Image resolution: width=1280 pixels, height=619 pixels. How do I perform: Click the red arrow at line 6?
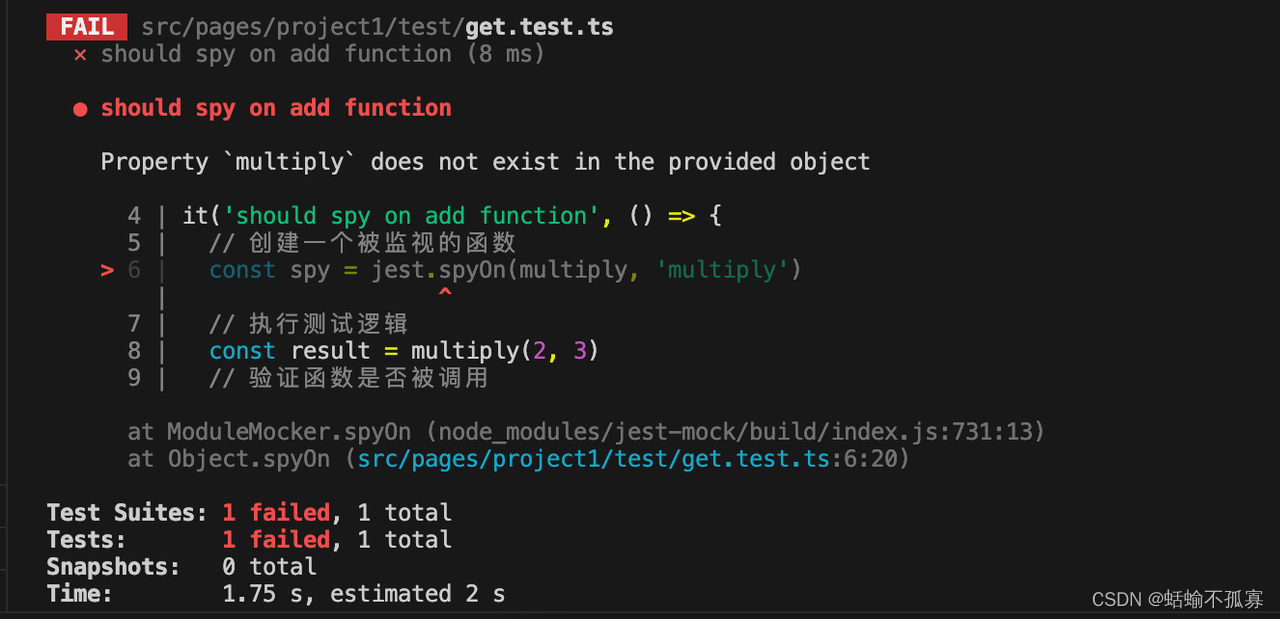(108, 270)
